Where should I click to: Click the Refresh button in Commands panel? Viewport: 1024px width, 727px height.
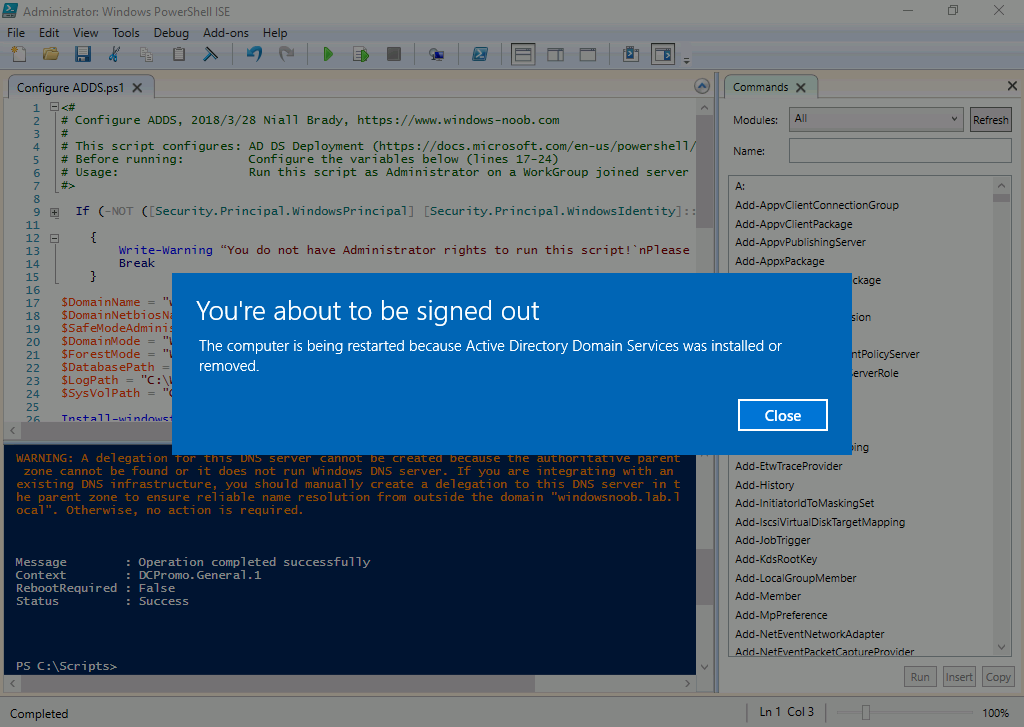(990, 120)
